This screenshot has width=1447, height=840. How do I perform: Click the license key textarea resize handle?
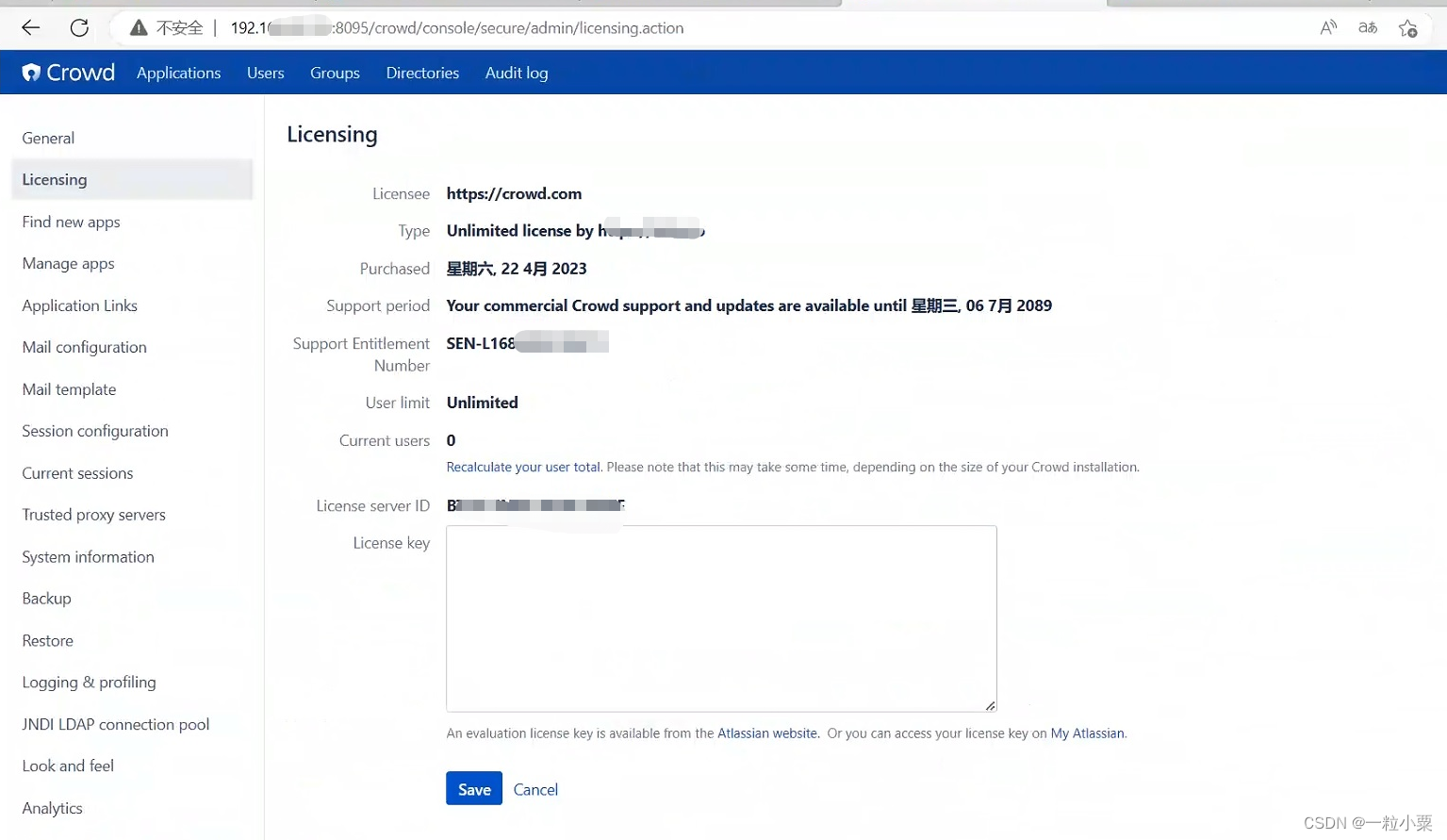tap(990, 705)
